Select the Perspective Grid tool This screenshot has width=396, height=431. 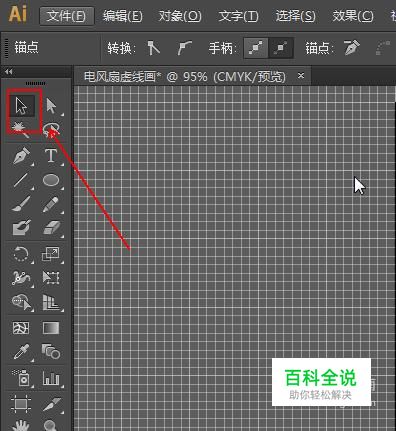coord(51,302)
